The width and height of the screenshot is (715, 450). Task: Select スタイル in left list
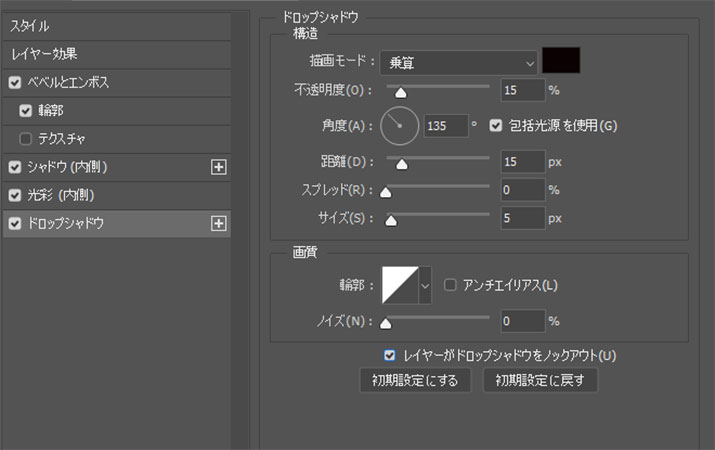[117, 26]
